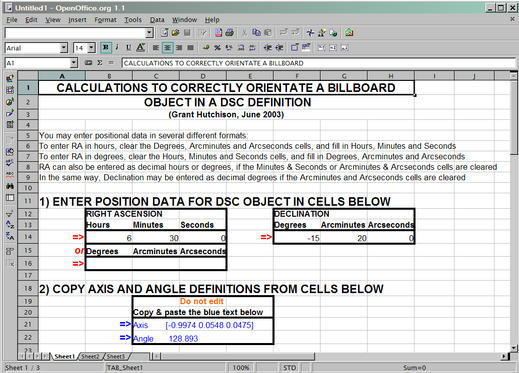Open the Borders options icon

(x=294, y=48)
